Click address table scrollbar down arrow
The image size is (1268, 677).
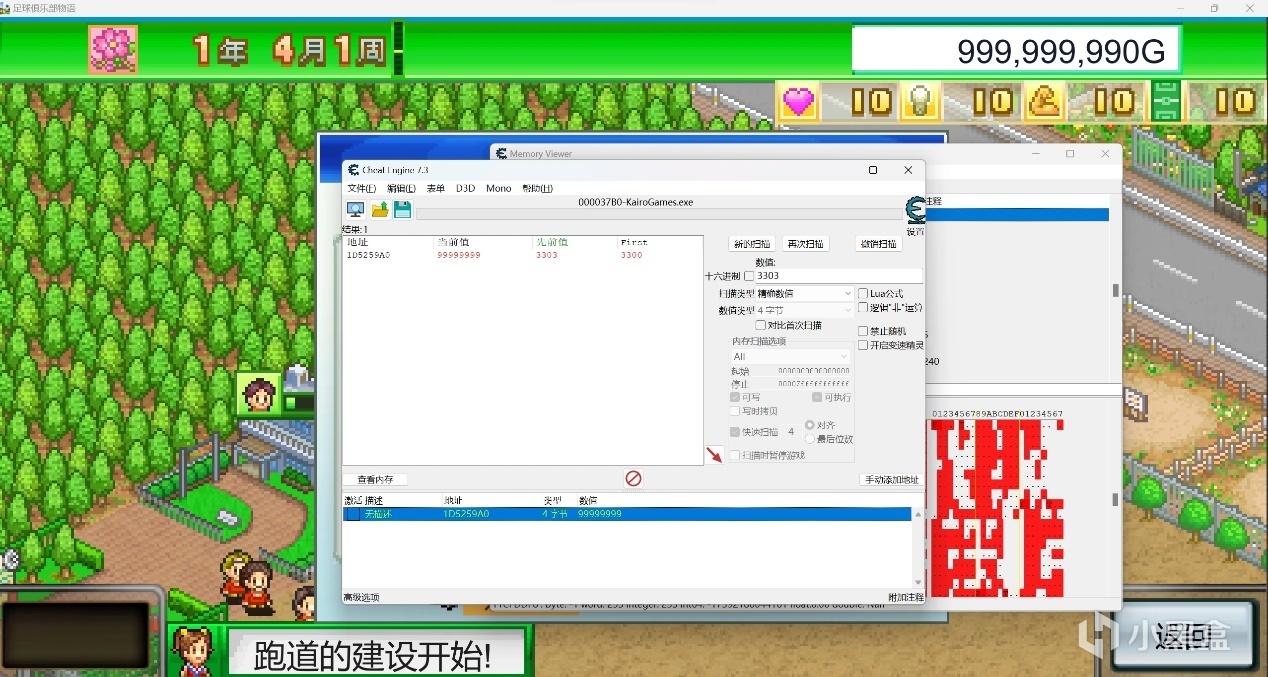pos(918,582)
